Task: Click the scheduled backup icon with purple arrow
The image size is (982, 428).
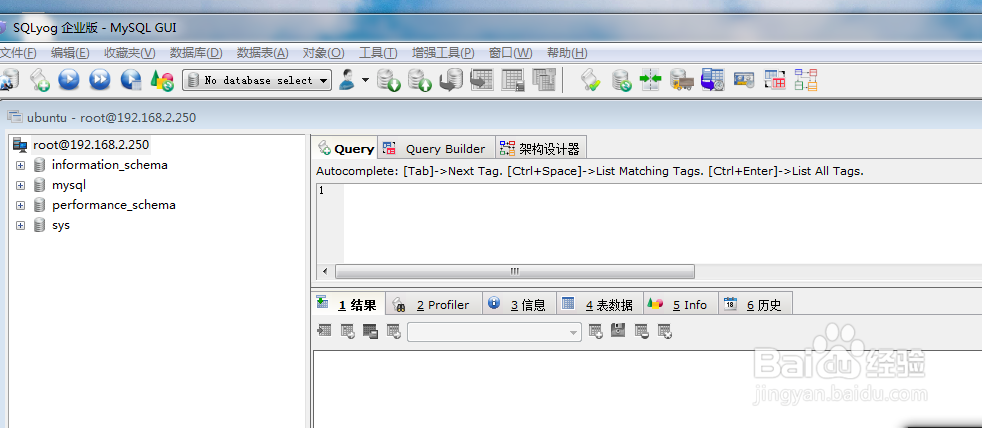Action: pos(712,80)
